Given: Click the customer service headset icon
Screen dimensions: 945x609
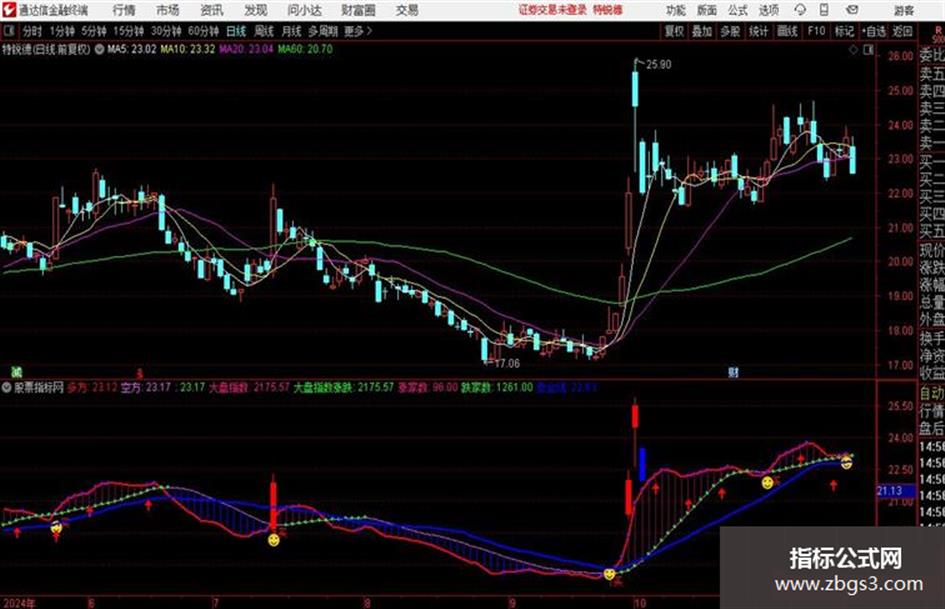Looking at the screenshot, I should (x=800, y=10).
